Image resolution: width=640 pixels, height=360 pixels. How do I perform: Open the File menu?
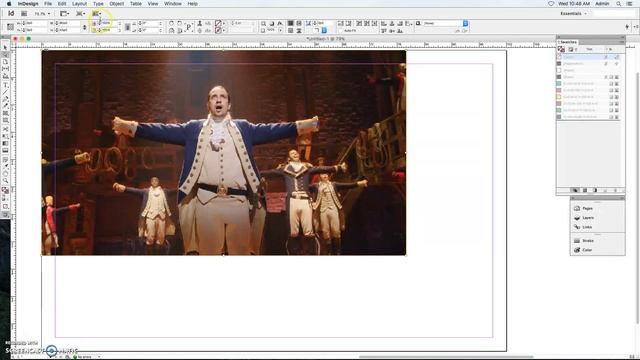(x=48, y=4)
